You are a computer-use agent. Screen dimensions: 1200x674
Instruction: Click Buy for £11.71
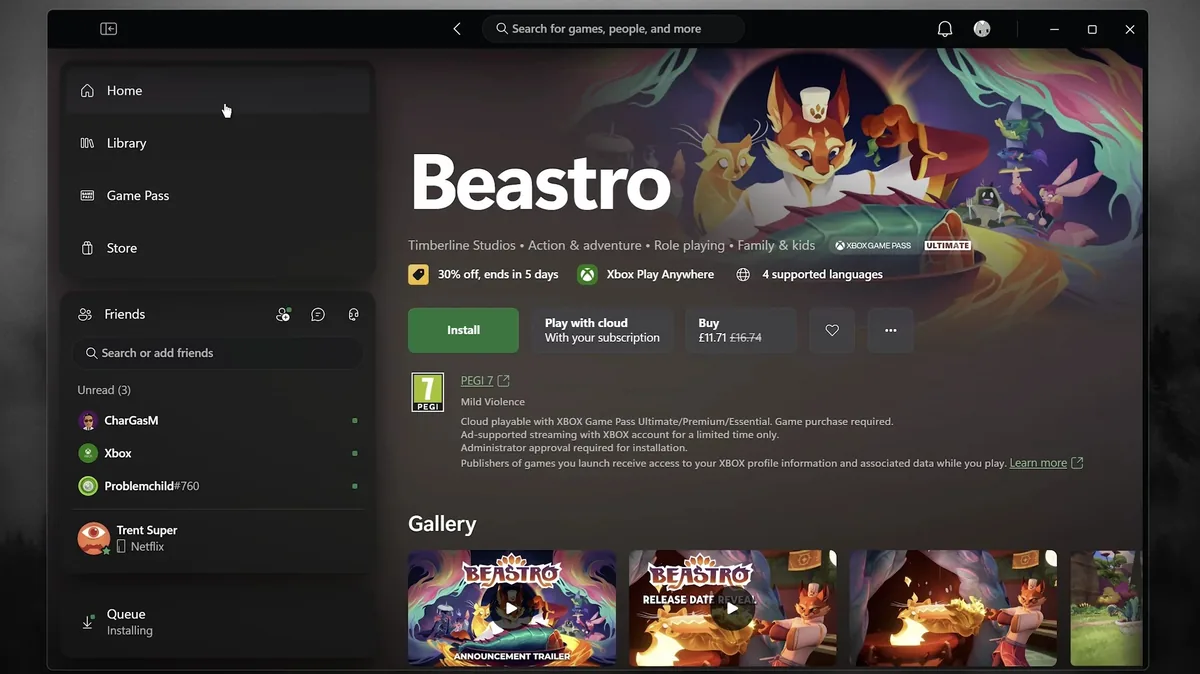pyautogui.click(x=741, y=330)
